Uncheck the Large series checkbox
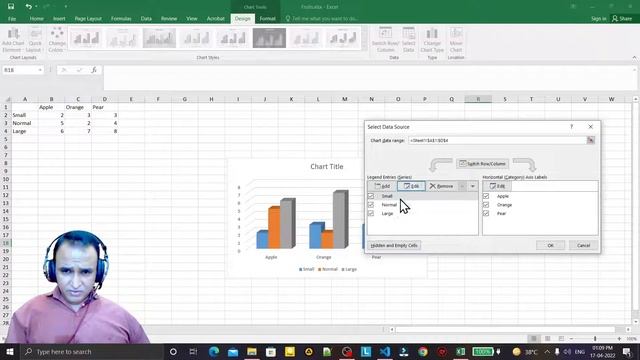640x360 pixels. [x=371, y=213]
